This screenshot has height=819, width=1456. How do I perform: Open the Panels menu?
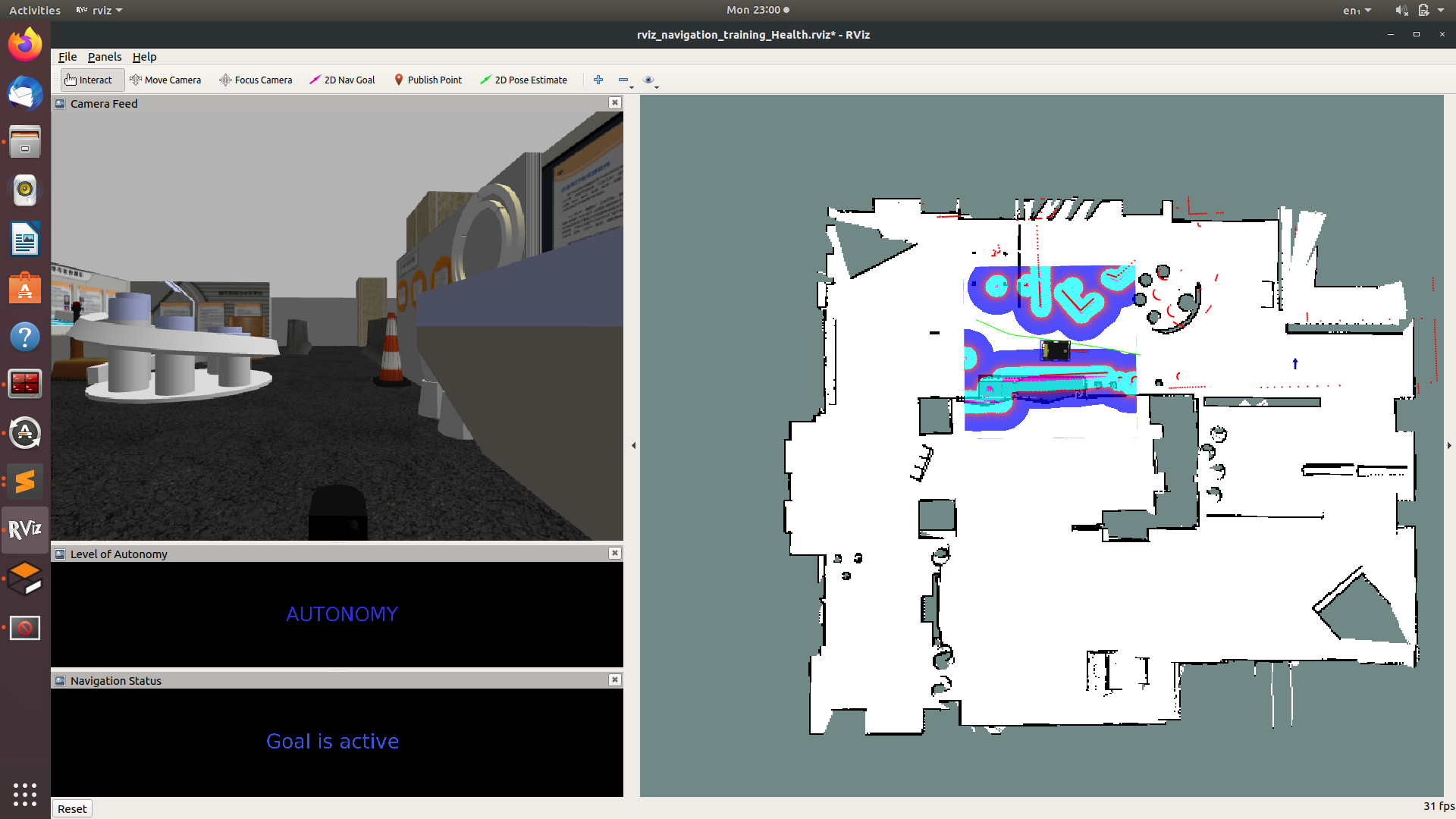pyautogui.click(x=105, y=57)
